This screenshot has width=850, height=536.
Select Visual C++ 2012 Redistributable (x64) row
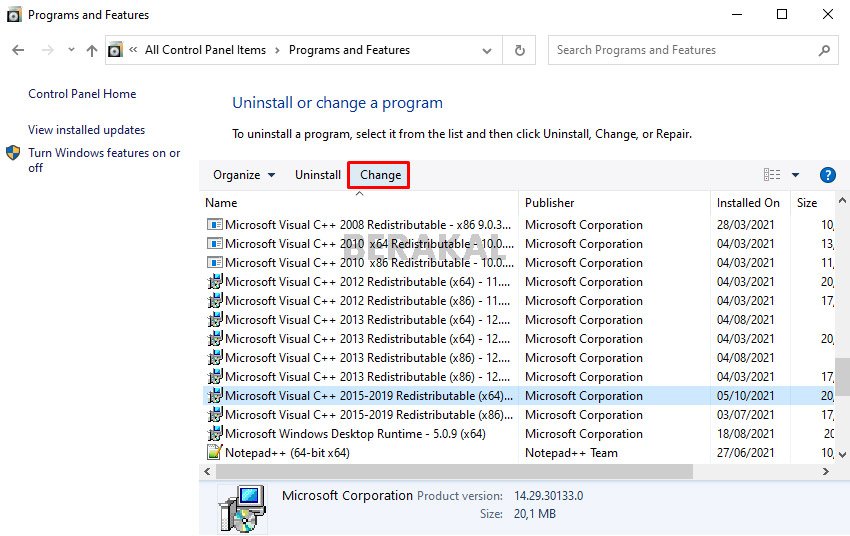click(519, 281)
